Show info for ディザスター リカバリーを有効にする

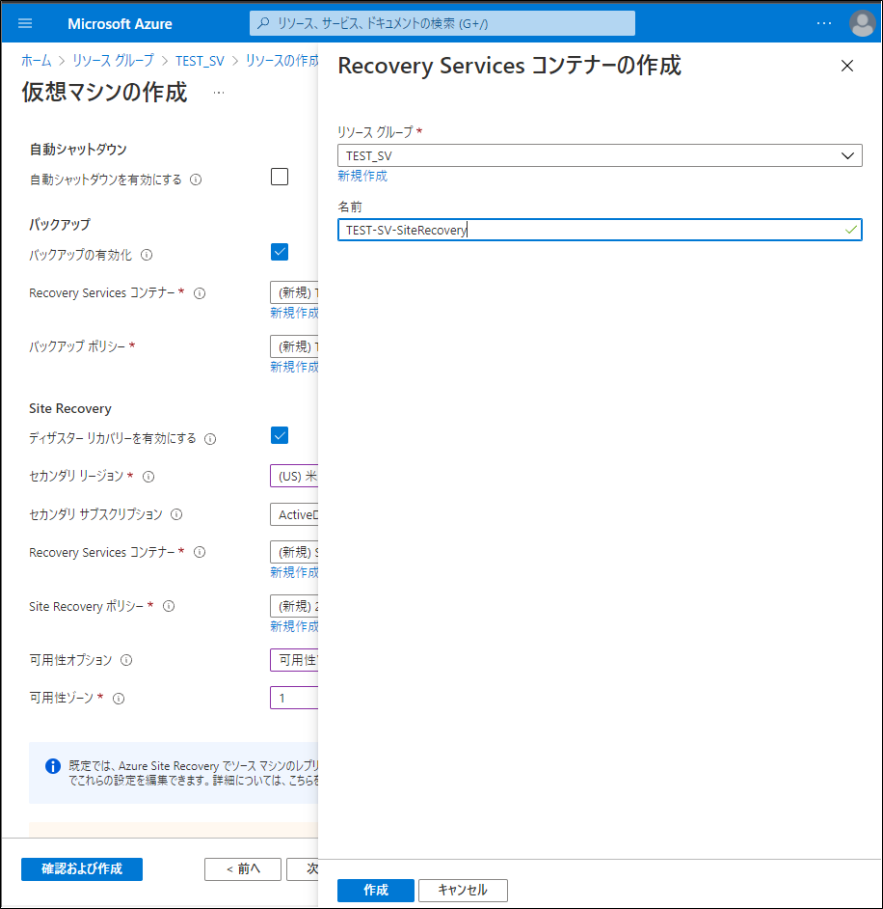coord(210,439)
